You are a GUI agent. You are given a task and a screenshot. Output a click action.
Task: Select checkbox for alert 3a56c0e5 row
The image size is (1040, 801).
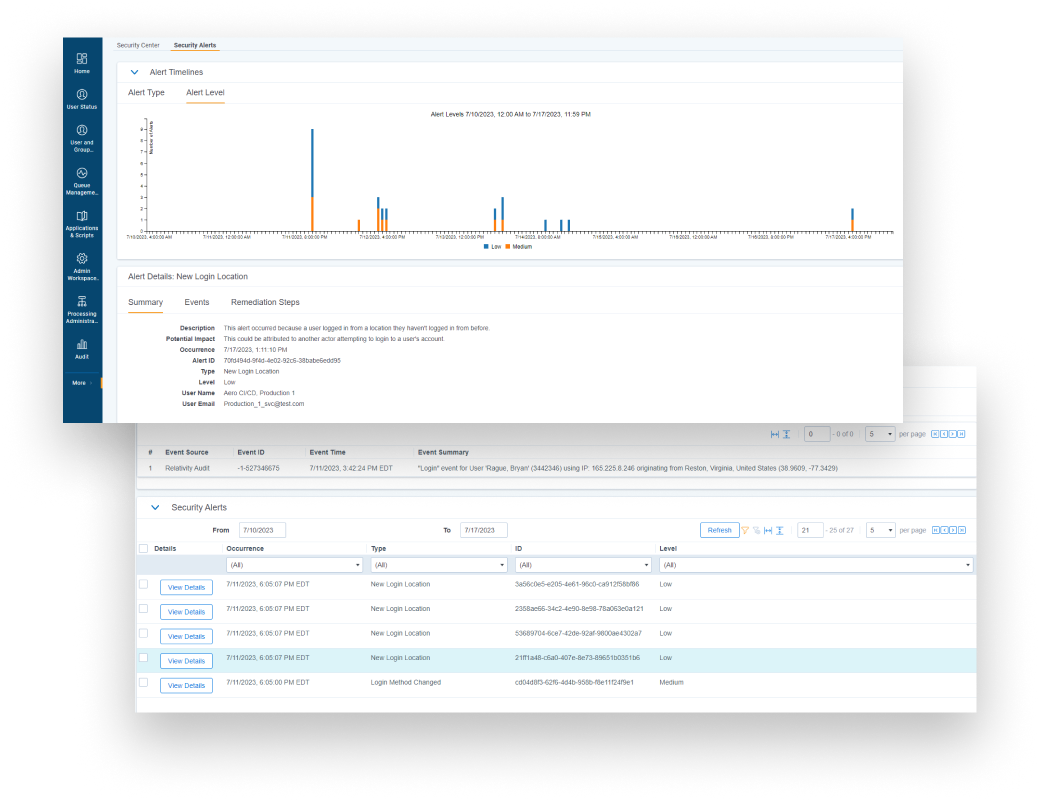pyautogui.click(x=143, y=584)
